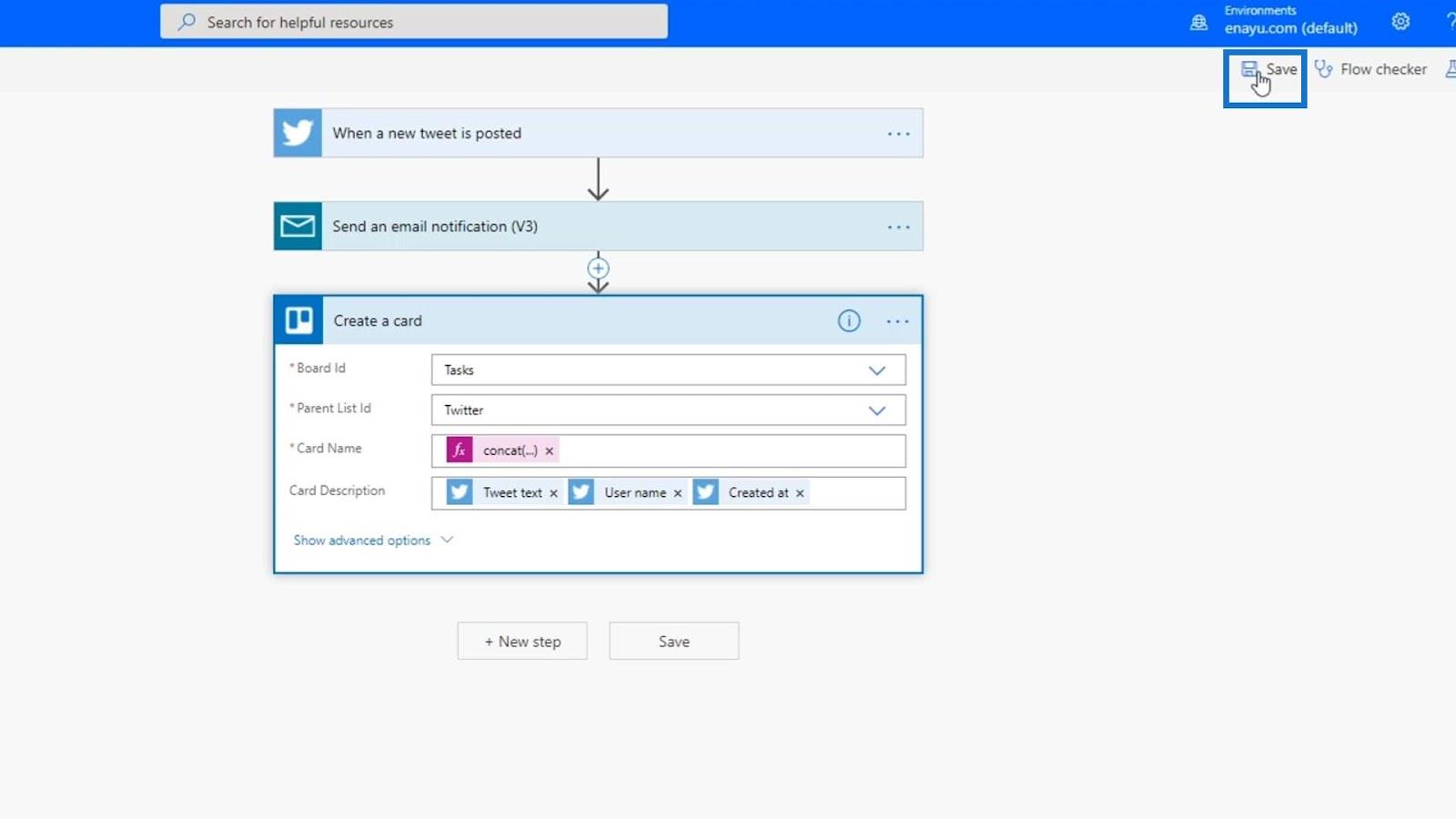Insert a new step using the plus circle

(x=598, y=268)
